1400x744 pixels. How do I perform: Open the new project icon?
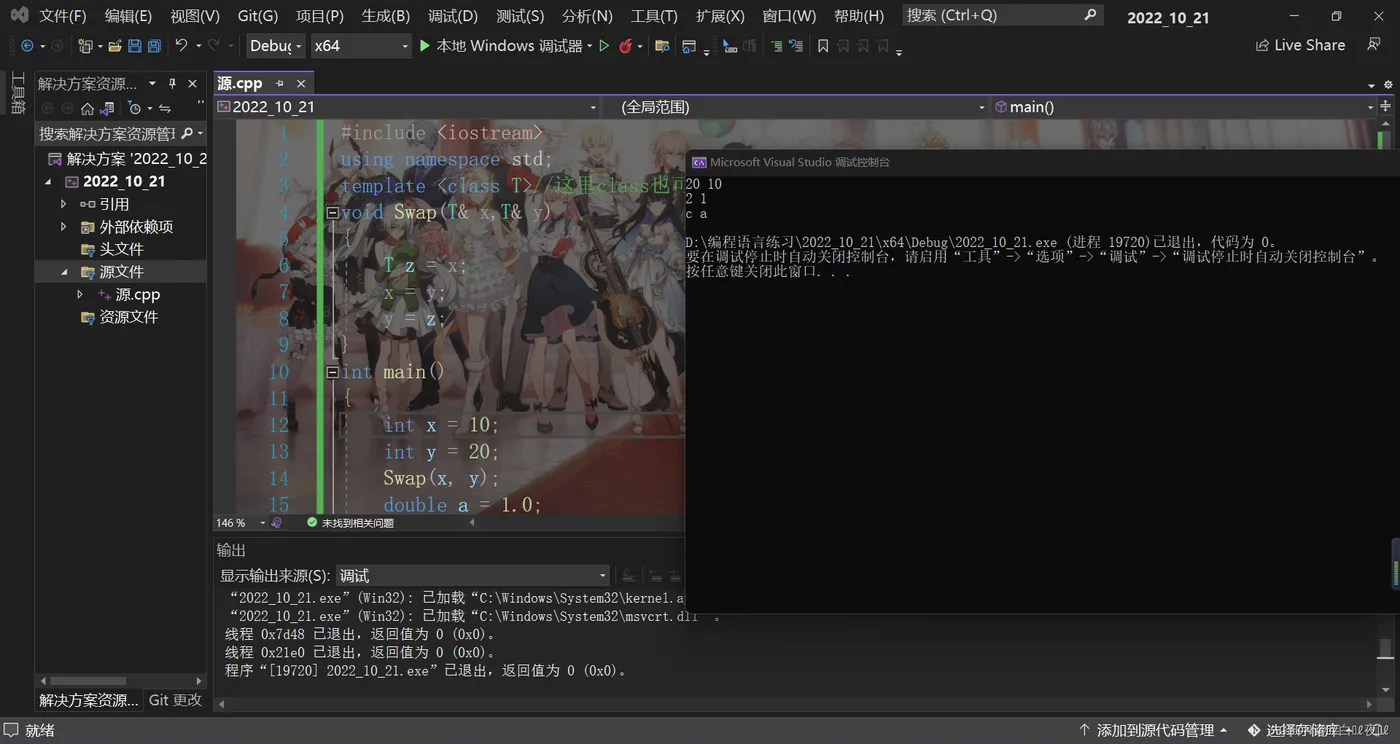(85, 46)
